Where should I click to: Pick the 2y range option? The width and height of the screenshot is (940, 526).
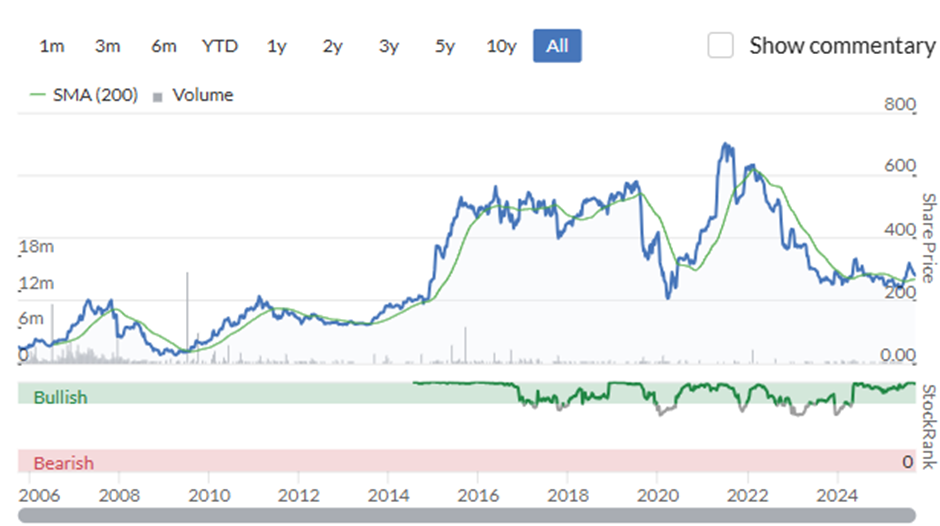pyautogui.click(x=333, y=46)
